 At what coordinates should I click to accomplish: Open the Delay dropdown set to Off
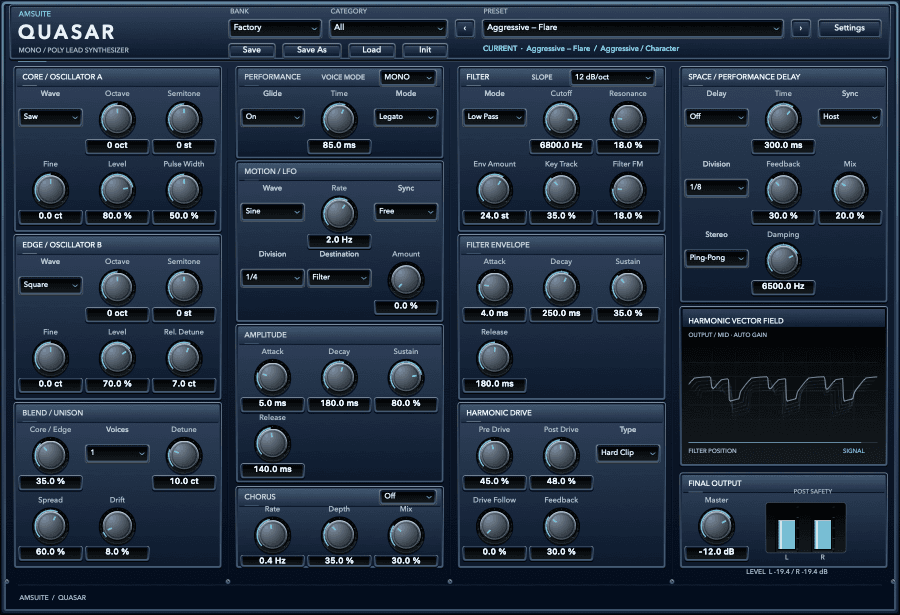click(716, 117)
